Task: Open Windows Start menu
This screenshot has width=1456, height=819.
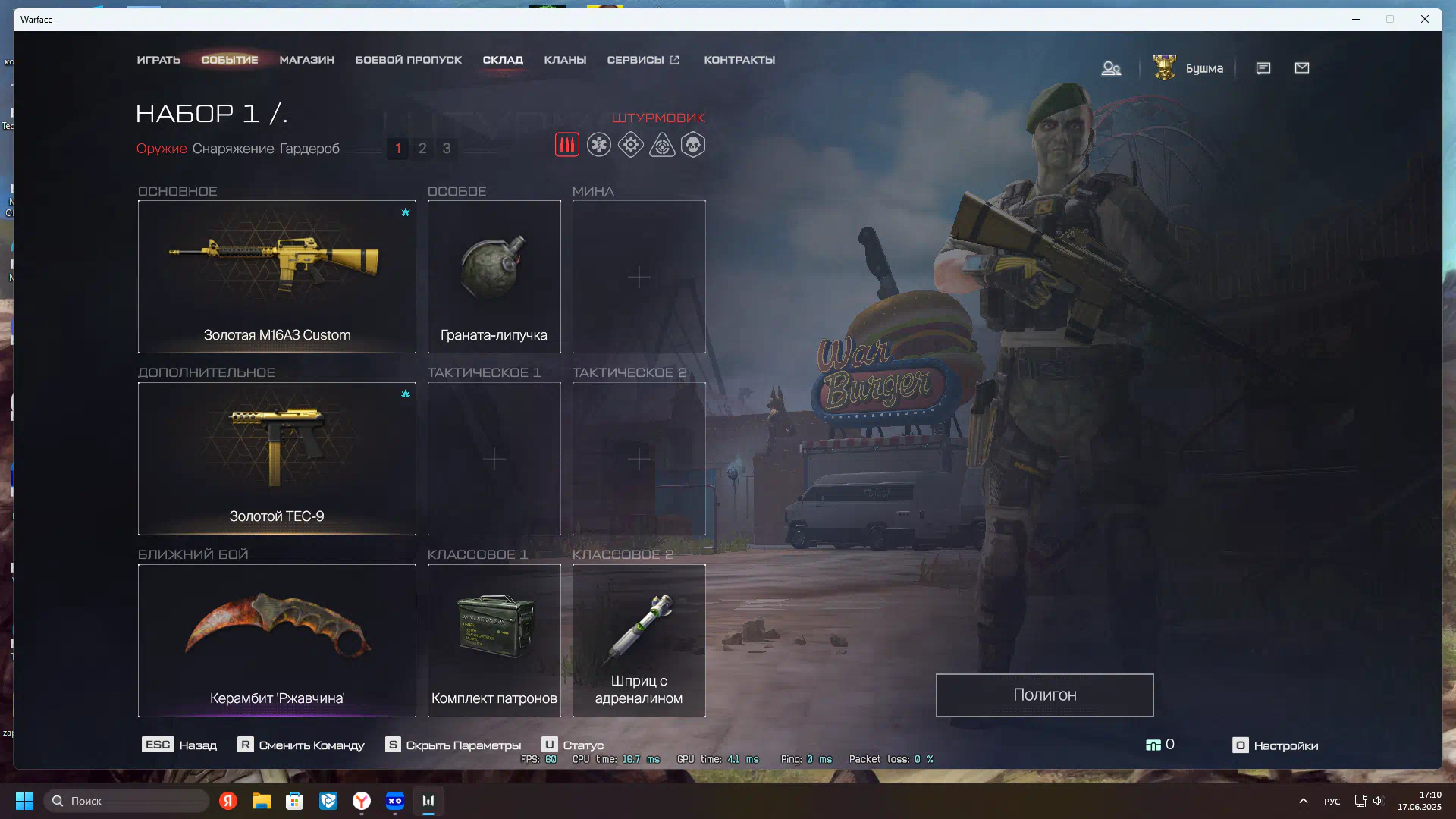Action: point(24,801)
